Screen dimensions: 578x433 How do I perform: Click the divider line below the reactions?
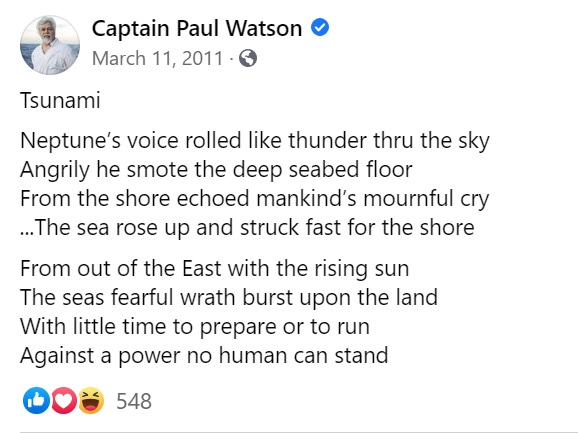click(289, 432)
